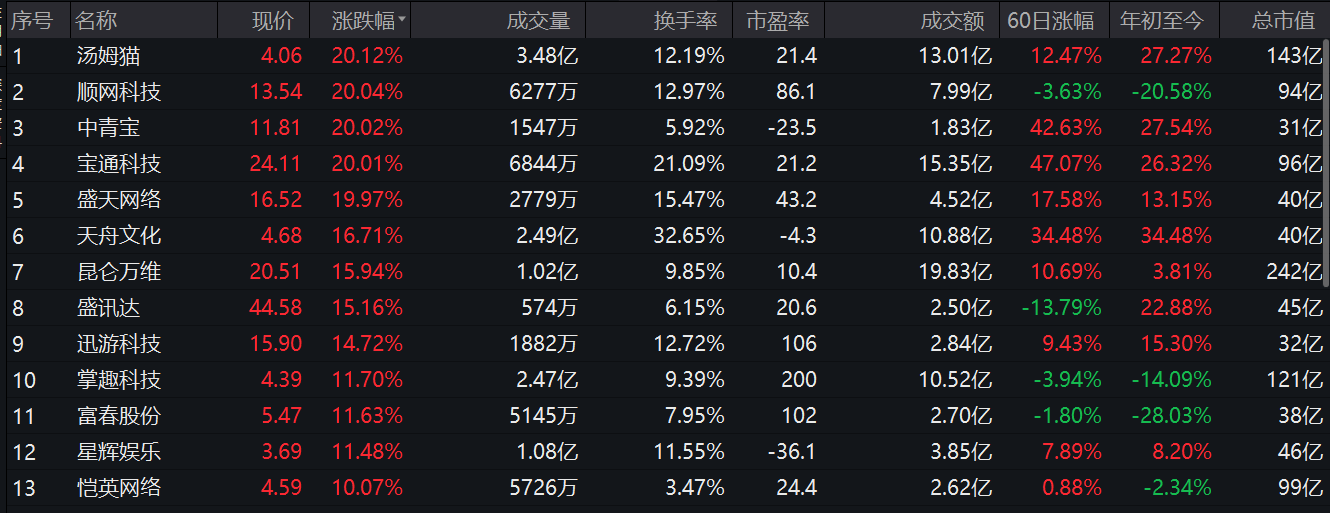Image resolution: width=1330 pixels, height=513 pixels.
Task: Click the -13.79% 60-day value for 盛讯达
Action: pyautogui.click(x=1062, y=308)
